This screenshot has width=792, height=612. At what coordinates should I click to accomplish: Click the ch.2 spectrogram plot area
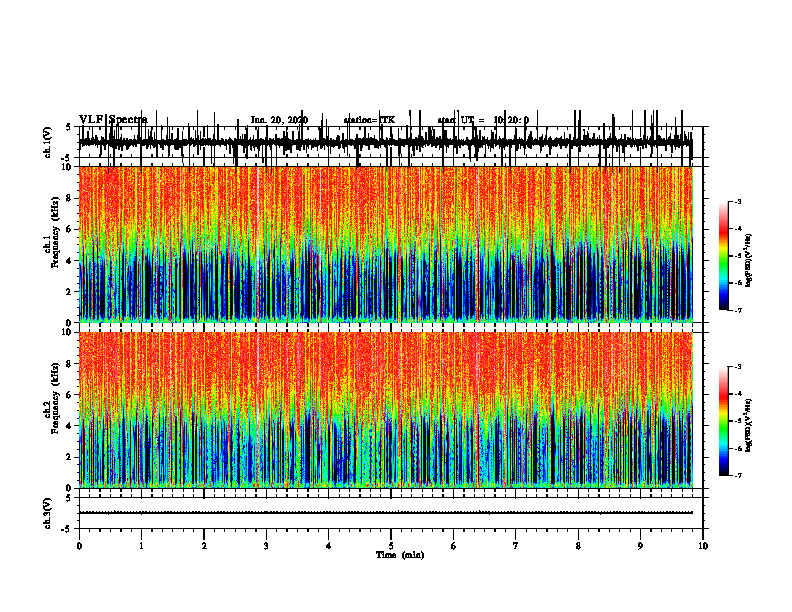(386, 410)
